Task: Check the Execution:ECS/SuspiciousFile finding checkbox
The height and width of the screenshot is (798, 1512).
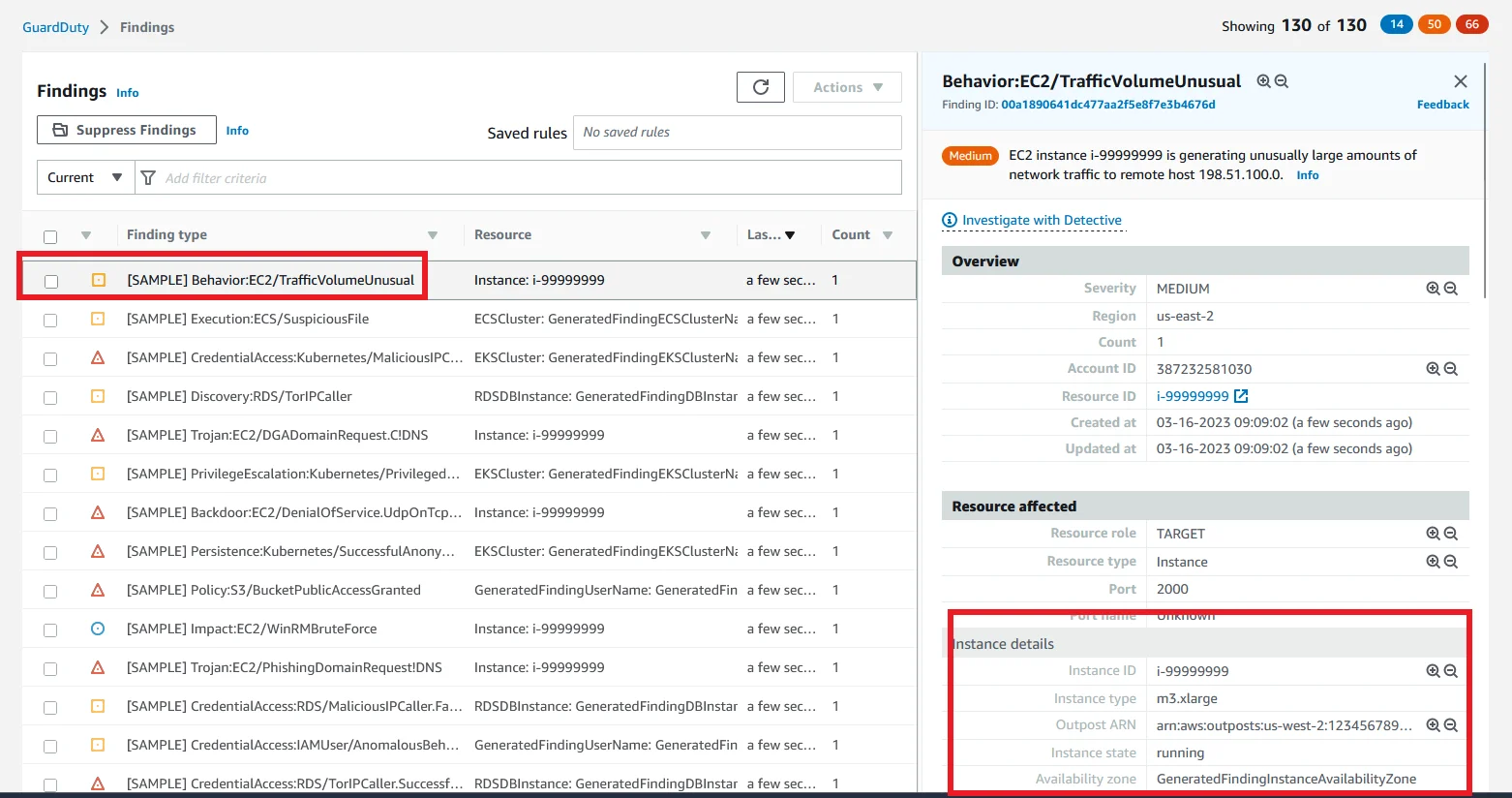Action: coord(50,320)
